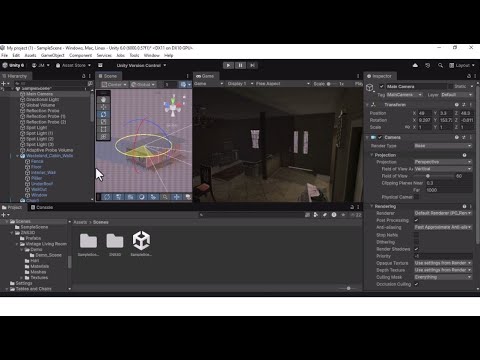This screenshot has height=360, width=480.
Task: Switch to the Console tab
Action: (42, 207)
